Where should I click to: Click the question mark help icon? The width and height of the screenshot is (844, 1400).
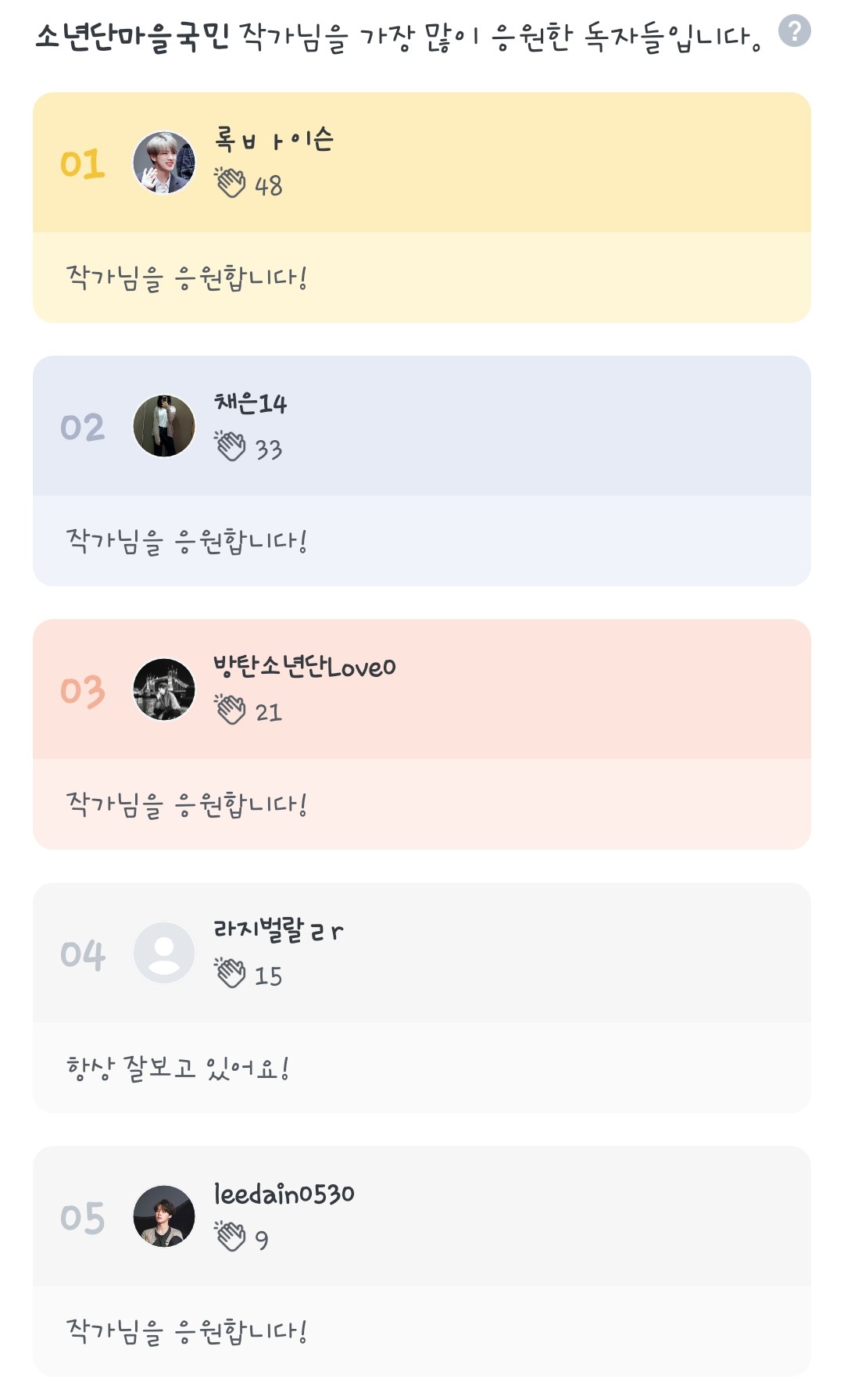pyautogui.click(x=794, y=31)
